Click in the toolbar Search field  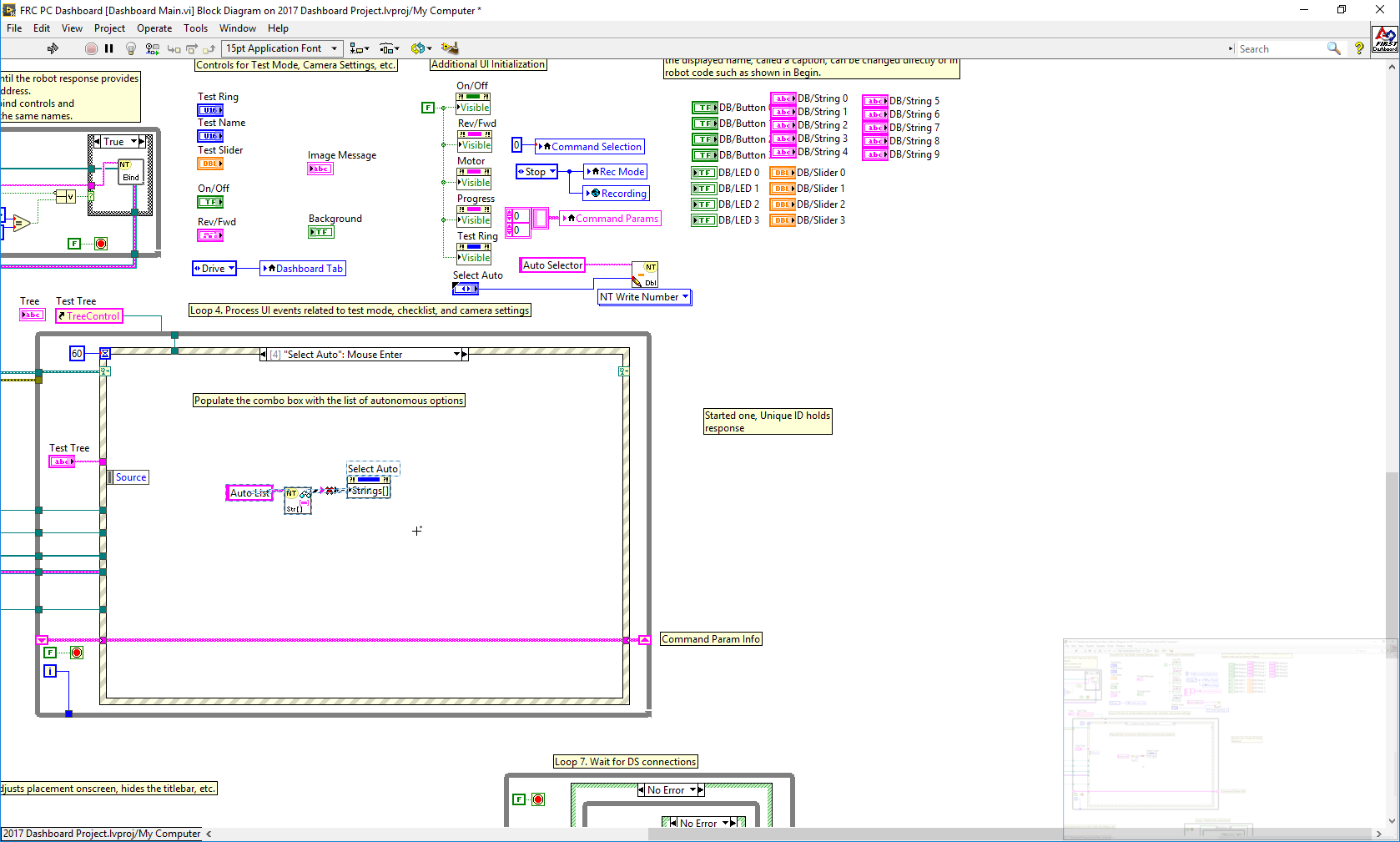point(1281,49)
